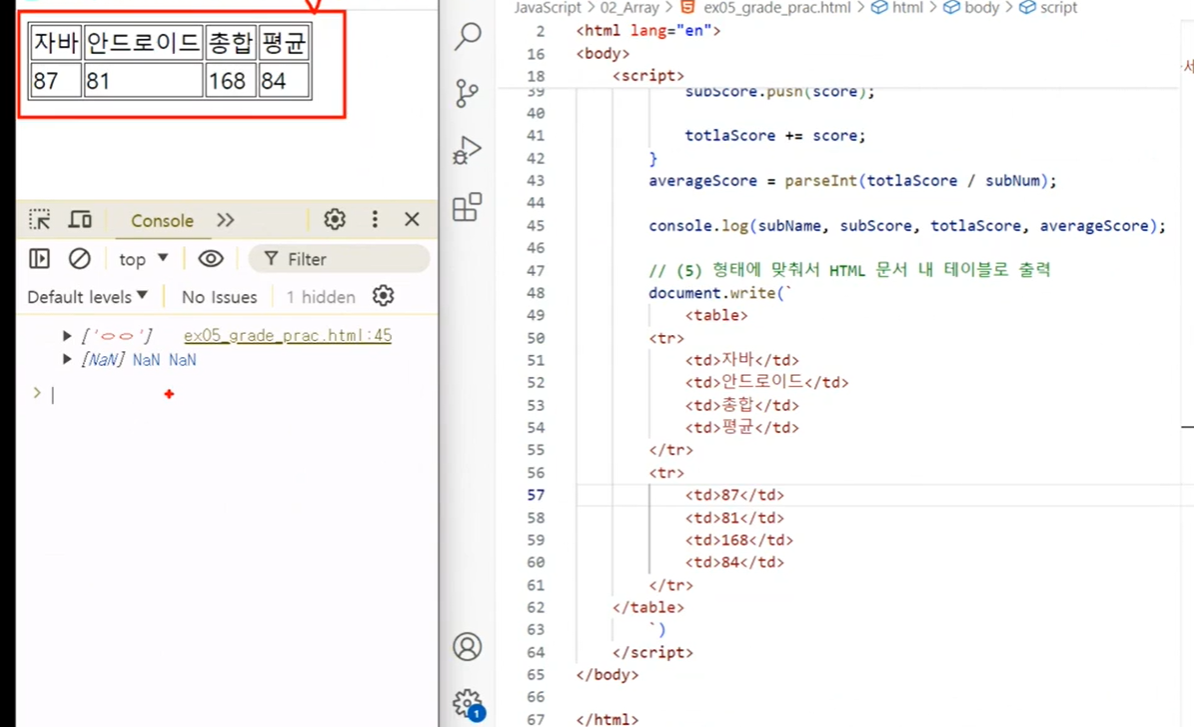Image resolution: width=1194 pixels, height=727 pixels.
Task: Clear the console output
Action: [x=79, y=259]
